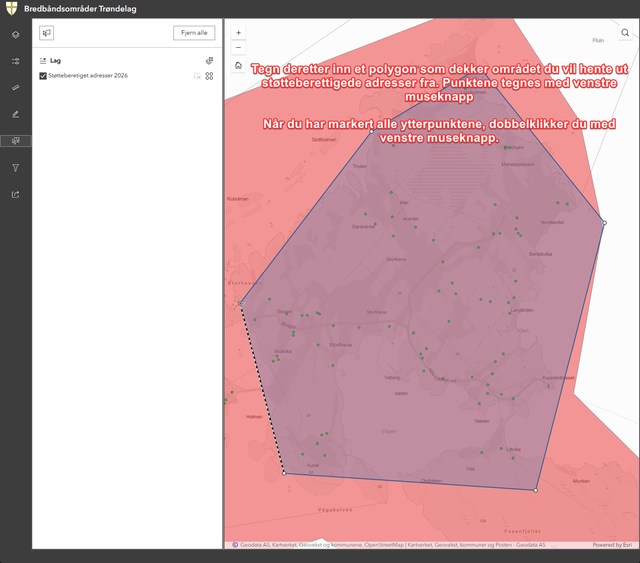Screen dimensions: 640x563
Task: Click polygon start vertex near Storhaugen
Action: [x=241, y=303]
